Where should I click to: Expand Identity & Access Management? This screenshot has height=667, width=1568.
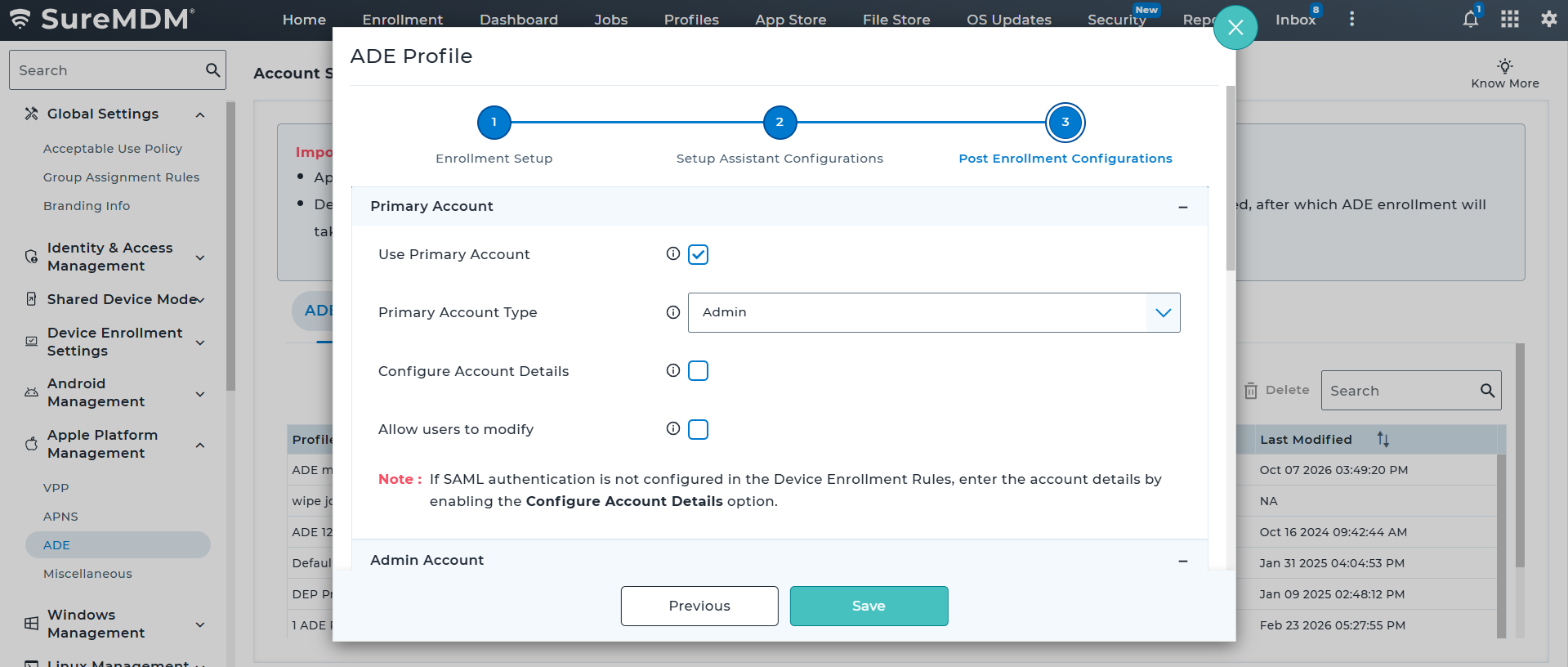(x=200, y=257)
